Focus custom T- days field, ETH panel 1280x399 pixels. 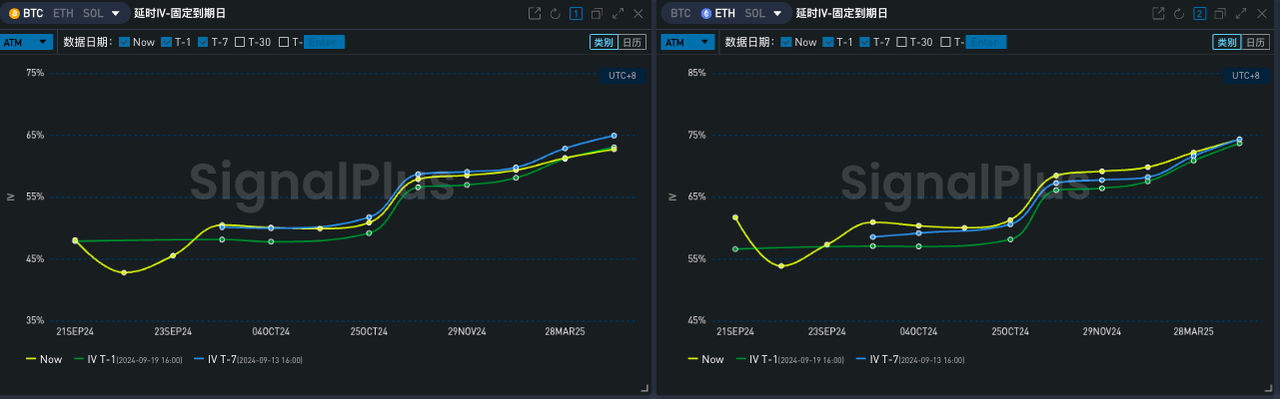click(986, 42)
